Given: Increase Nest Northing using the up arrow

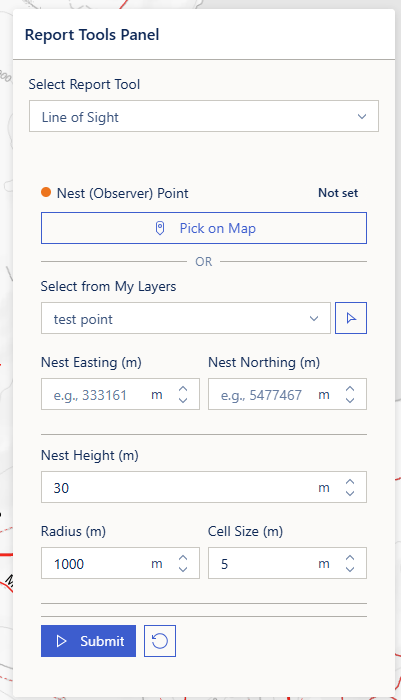Looking at the screenshot, I should (x=350, y=389).
